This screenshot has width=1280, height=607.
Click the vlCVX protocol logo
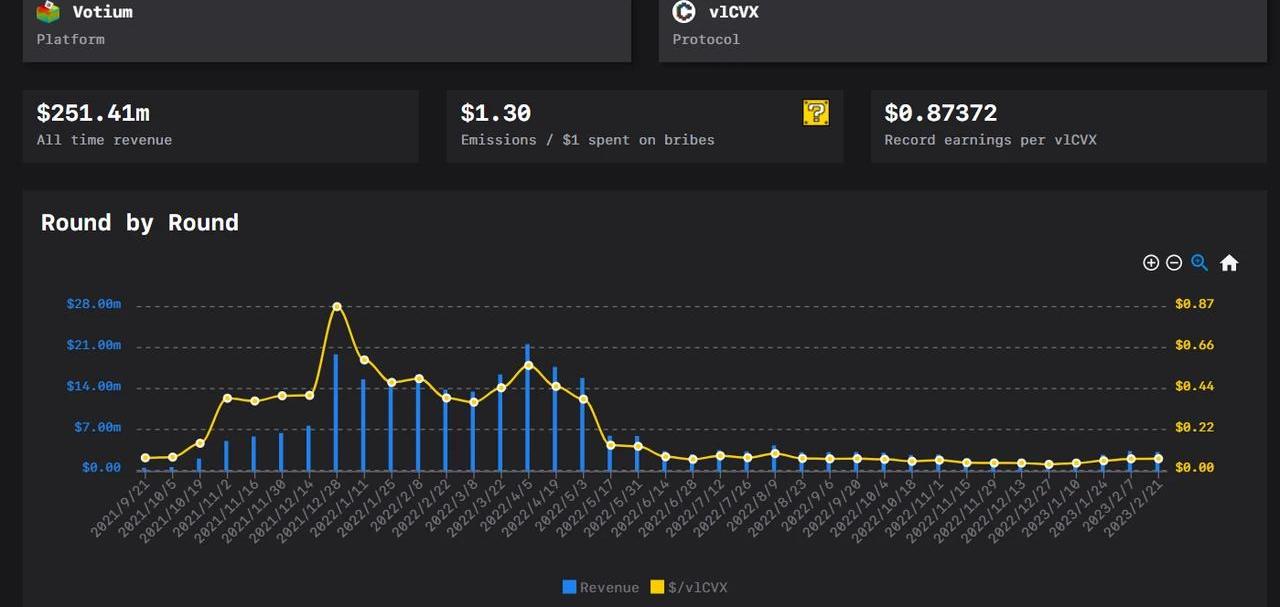coord(684,12)
